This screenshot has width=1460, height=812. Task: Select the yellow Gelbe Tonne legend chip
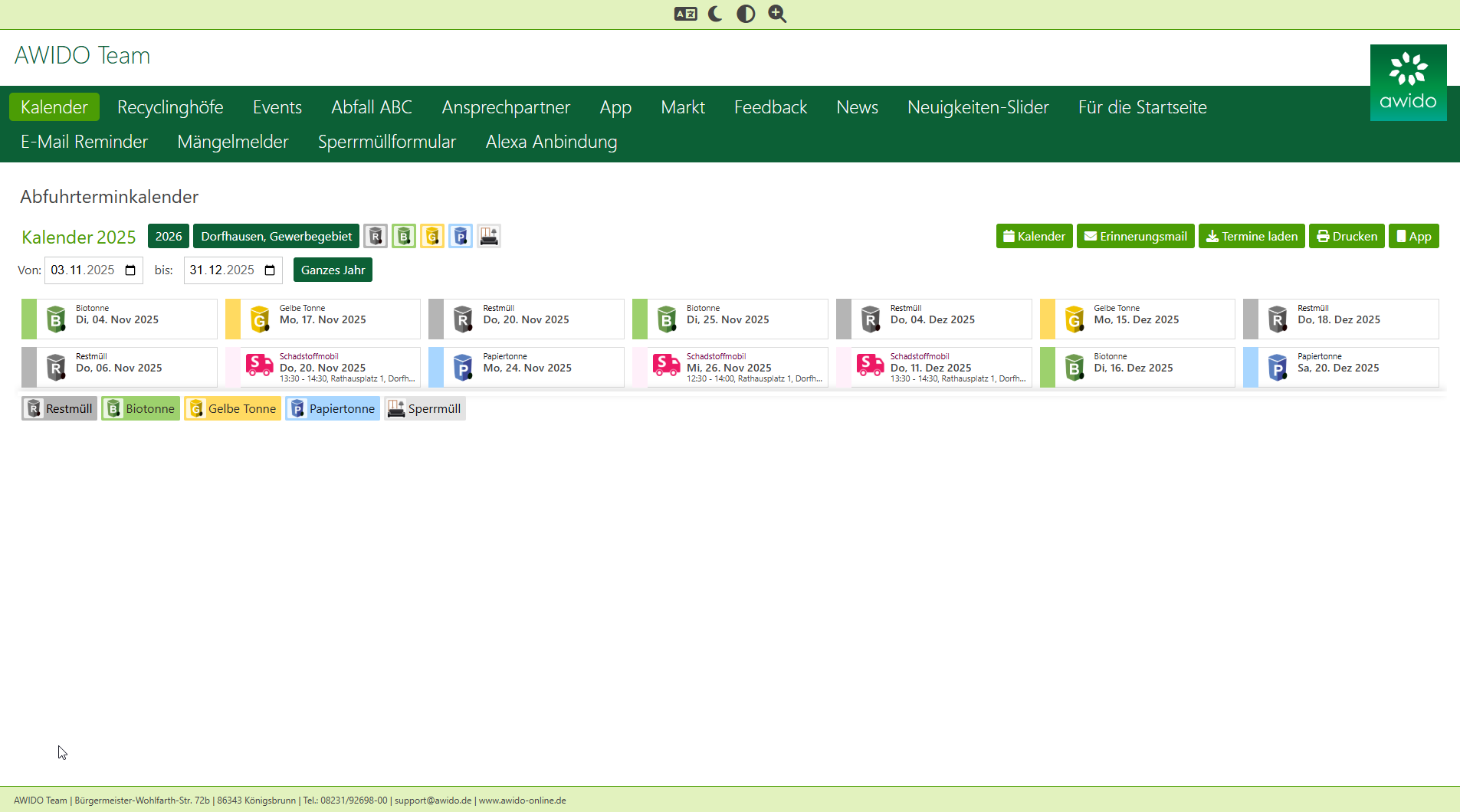(233, 409)
